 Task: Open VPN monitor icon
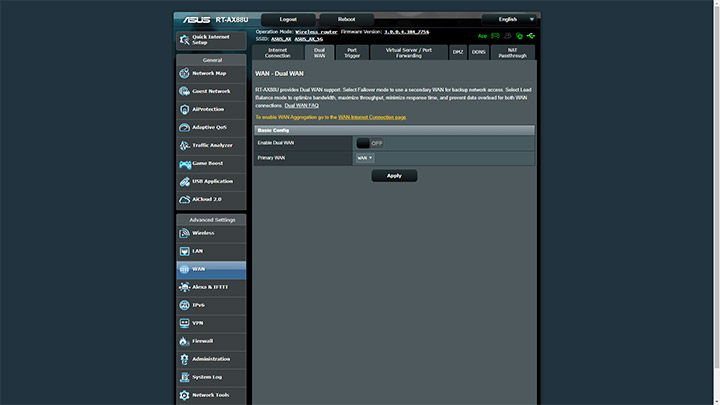pos(185,323)
